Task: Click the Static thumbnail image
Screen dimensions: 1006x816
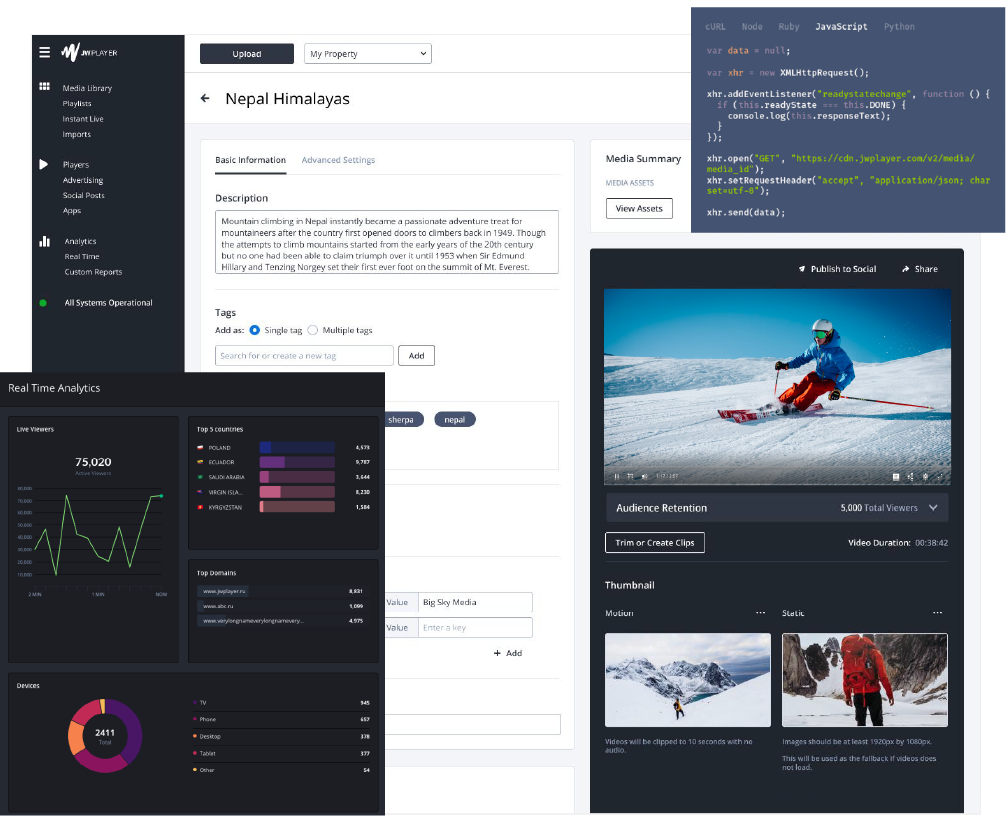Action: coord(863,680)
